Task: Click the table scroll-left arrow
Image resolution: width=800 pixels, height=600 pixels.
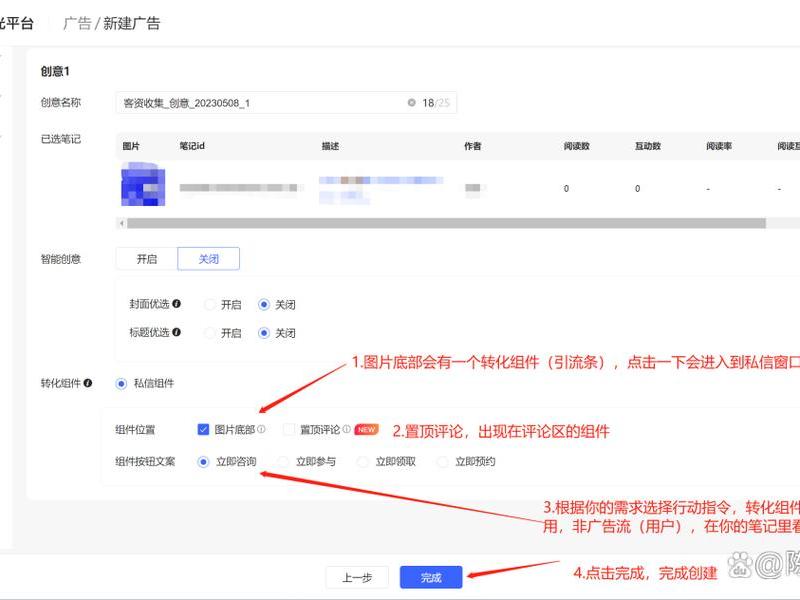Action: pyautogui.click(x=121, y=223)
